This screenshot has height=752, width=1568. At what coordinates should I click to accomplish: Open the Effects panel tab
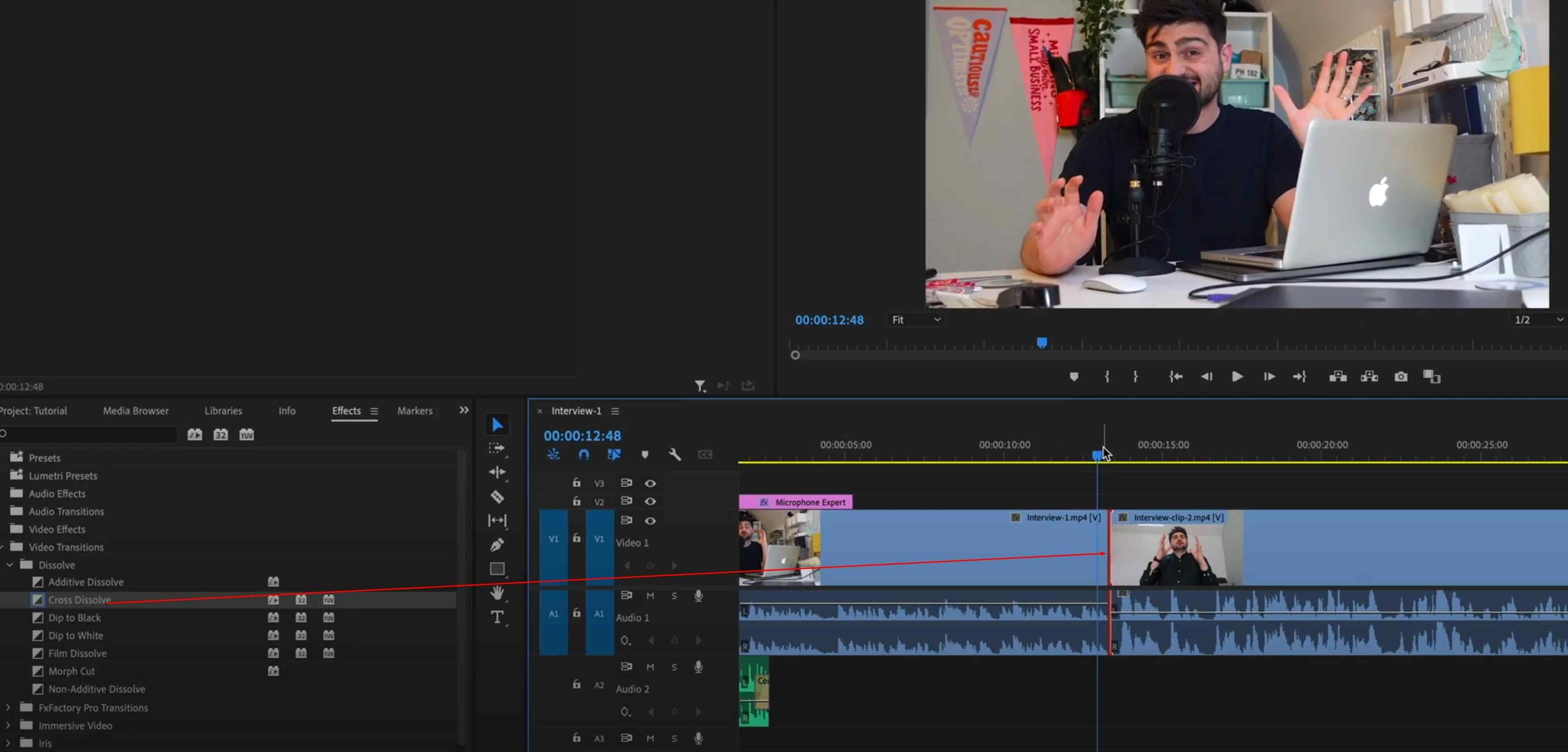346,410
